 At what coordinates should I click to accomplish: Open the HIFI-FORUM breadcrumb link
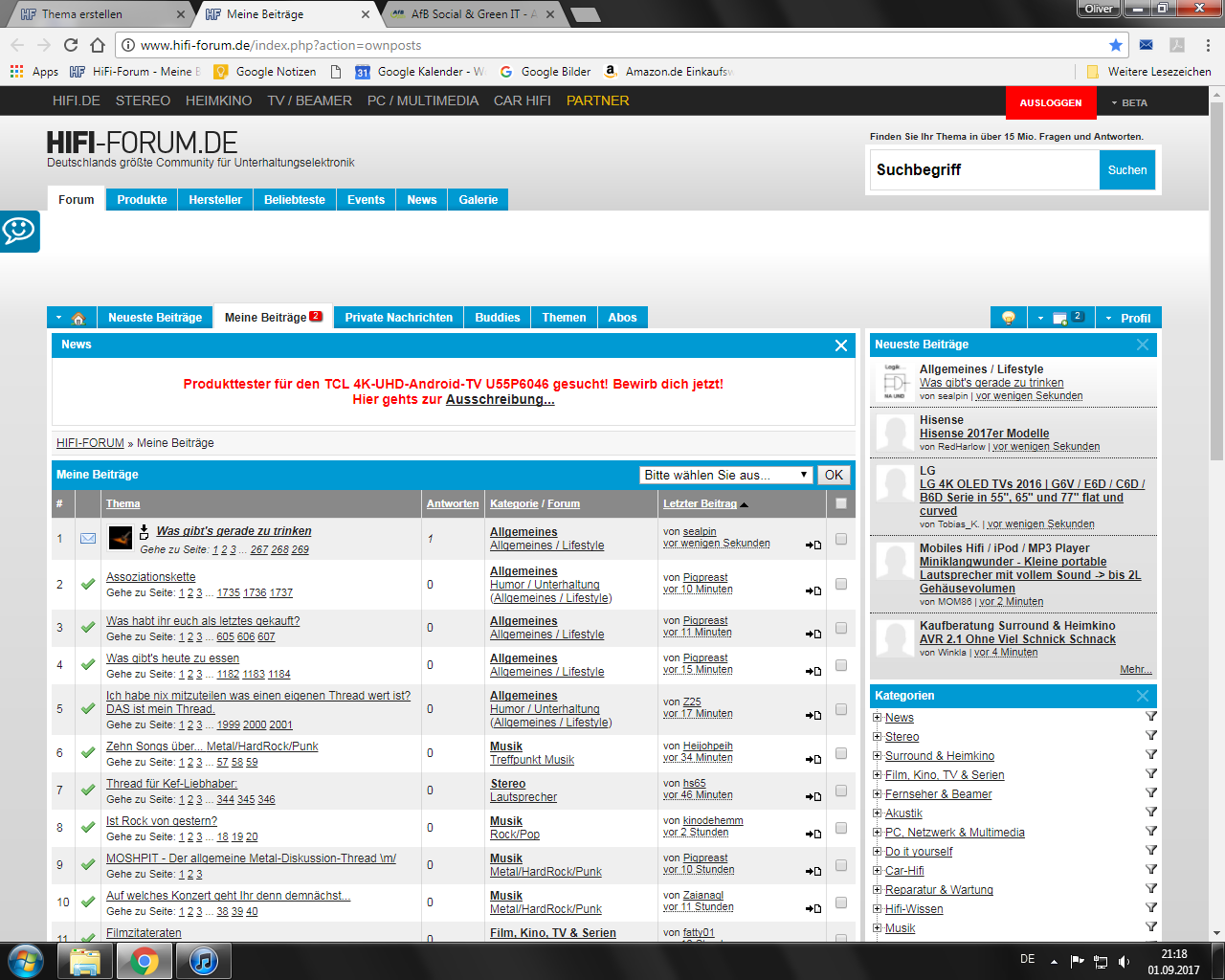90,443
